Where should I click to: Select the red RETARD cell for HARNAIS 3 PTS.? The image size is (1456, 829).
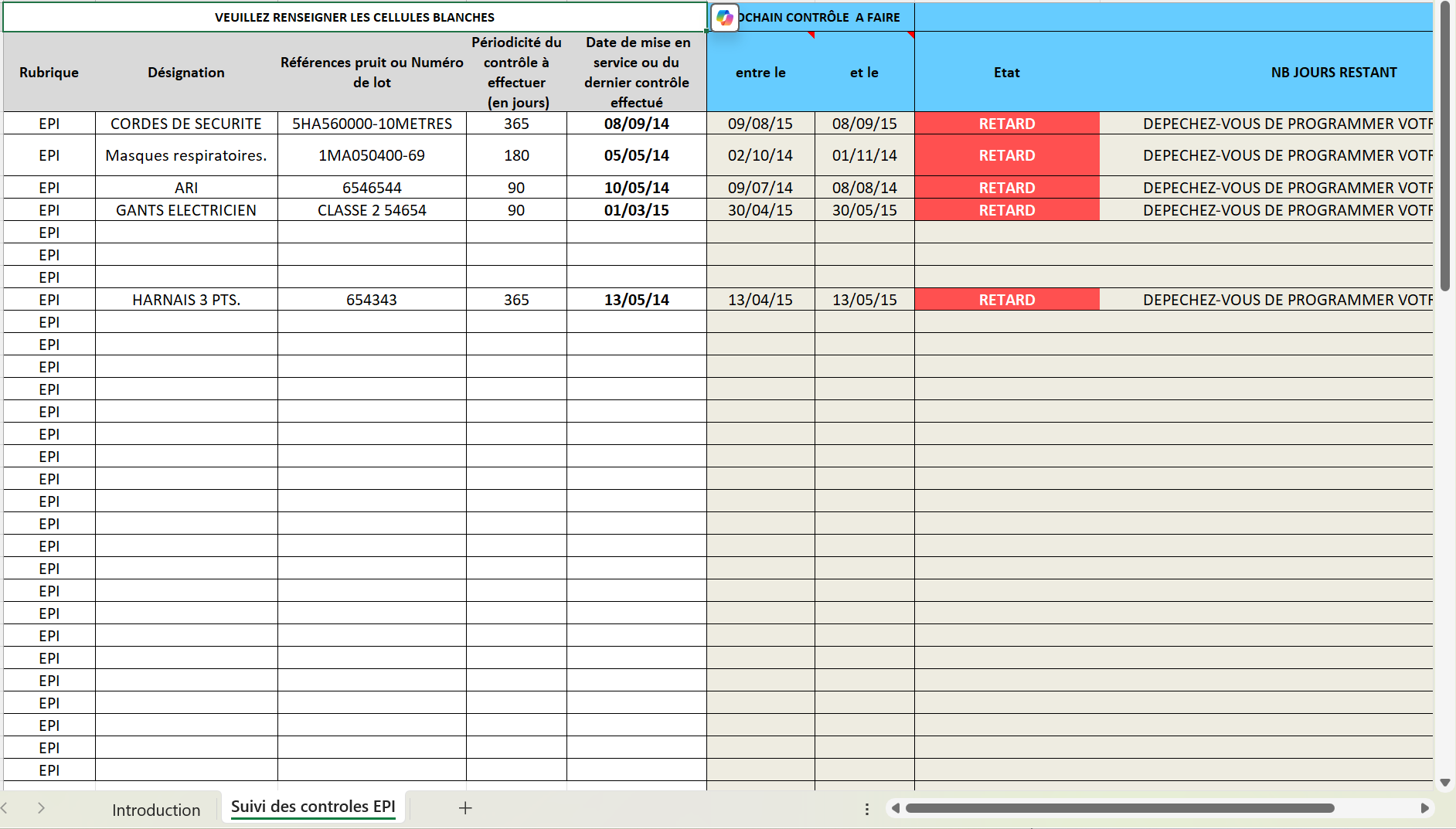[1006, 300]
